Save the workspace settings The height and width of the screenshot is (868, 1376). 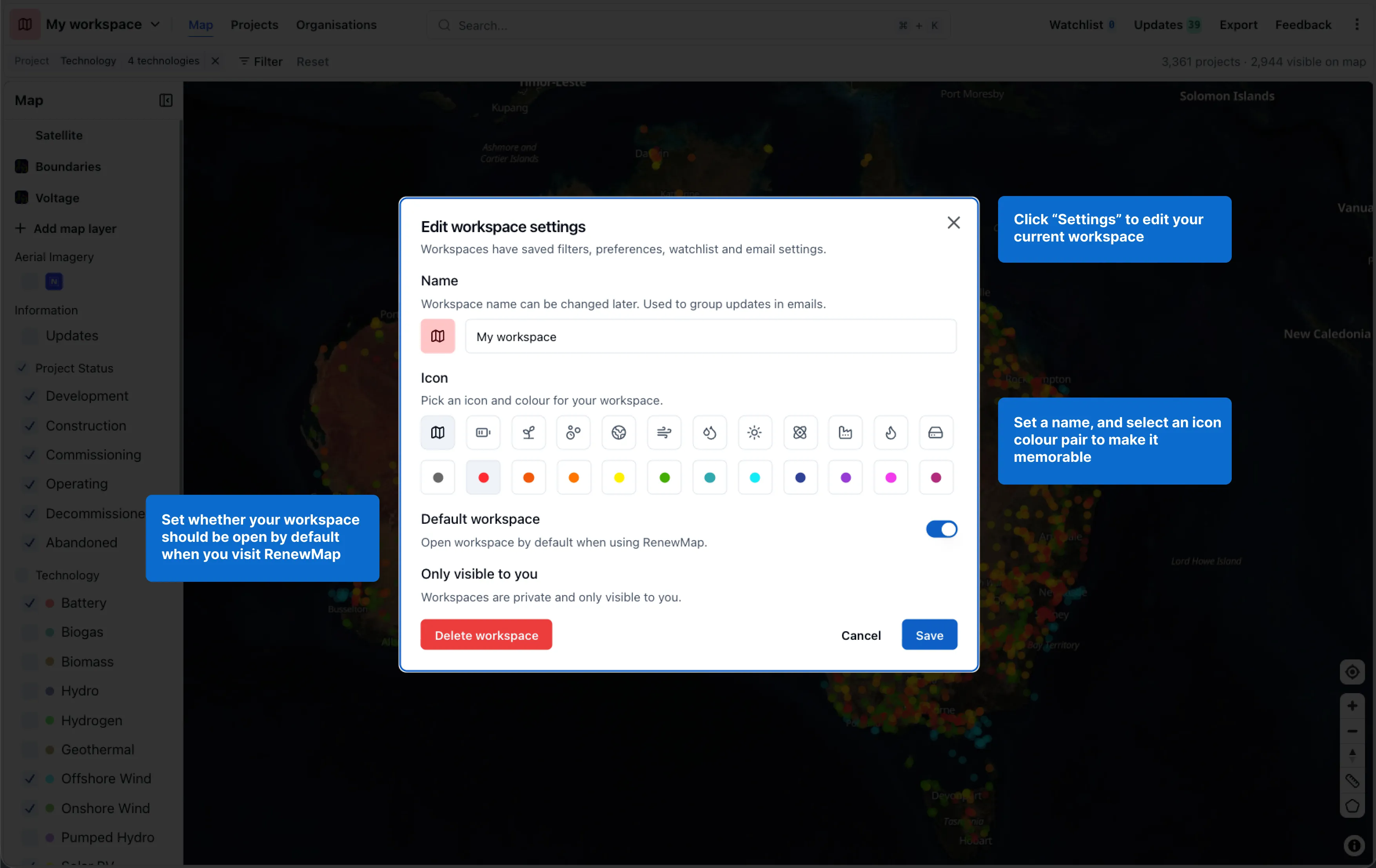(x=929, y=635)
